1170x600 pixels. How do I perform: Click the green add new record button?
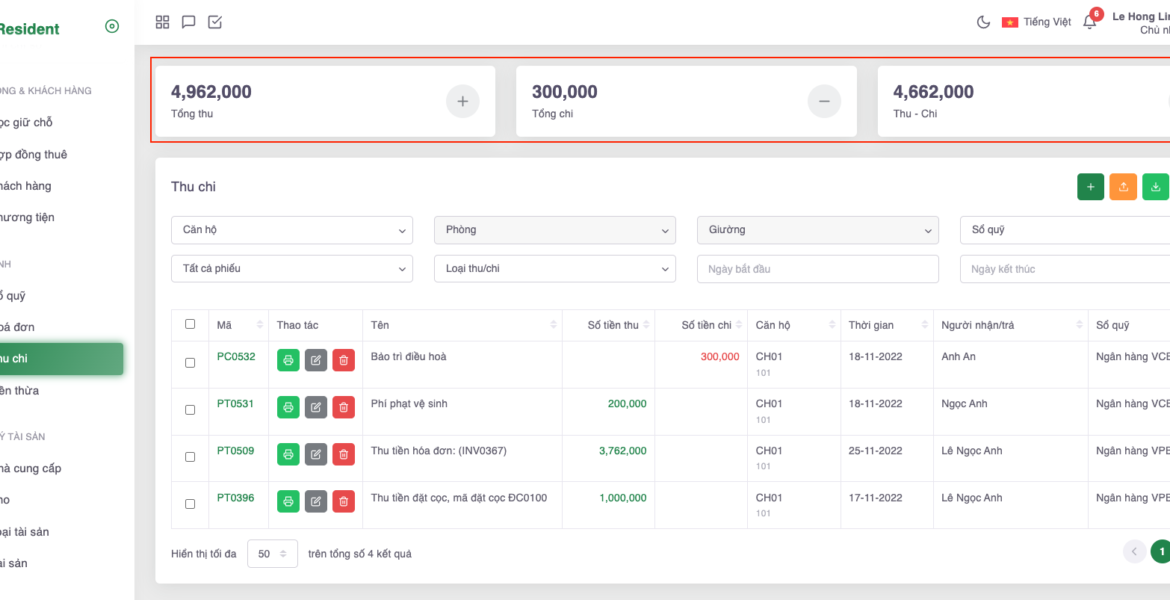click(x=1091, y=187)
